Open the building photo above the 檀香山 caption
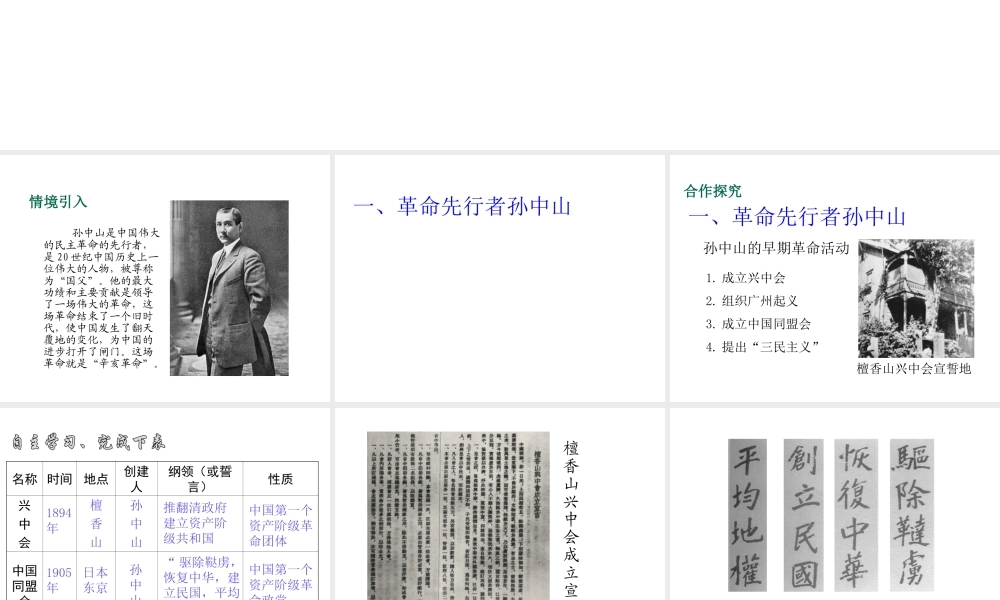 [915, 298]
